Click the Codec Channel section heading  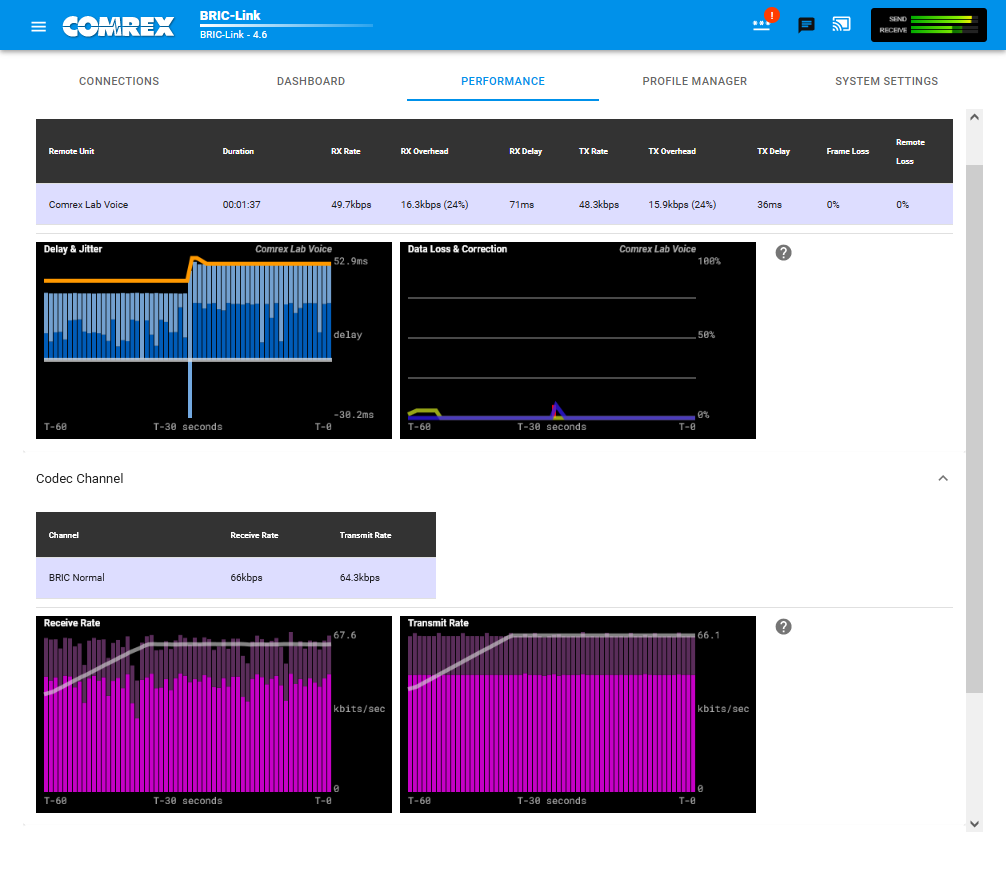(80, 479)
